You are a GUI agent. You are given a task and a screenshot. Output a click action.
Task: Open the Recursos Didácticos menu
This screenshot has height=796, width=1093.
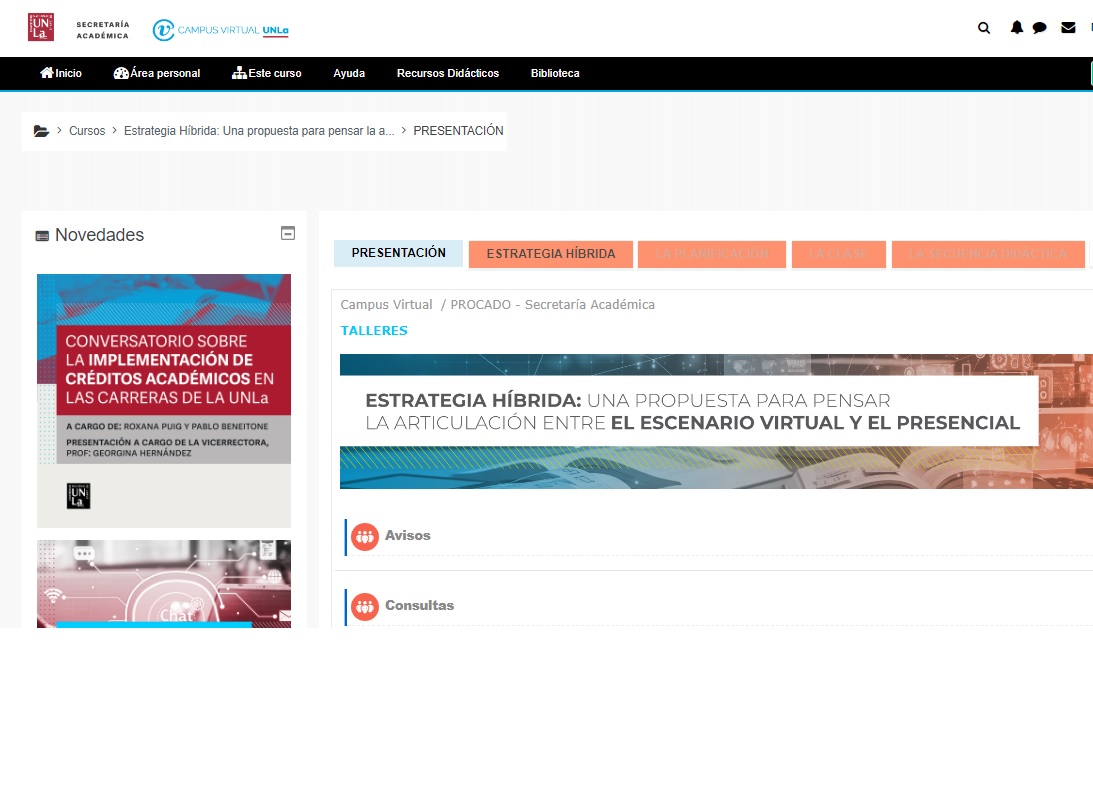click(447, 73)
